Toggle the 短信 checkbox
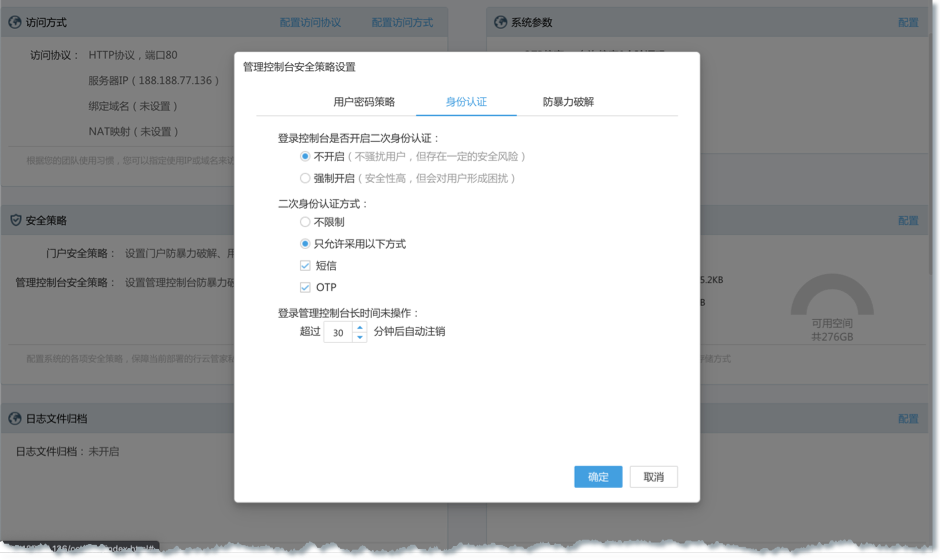 point(305,266)
